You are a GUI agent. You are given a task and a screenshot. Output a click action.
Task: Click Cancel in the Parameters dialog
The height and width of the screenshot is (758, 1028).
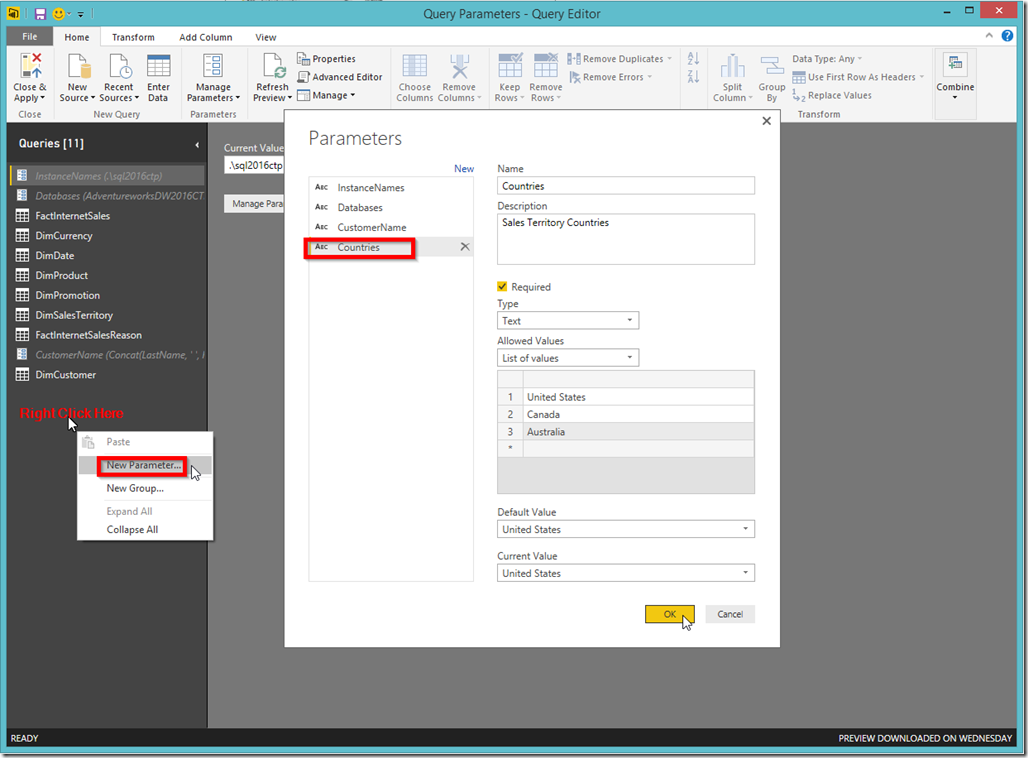(x=730, y=614)
